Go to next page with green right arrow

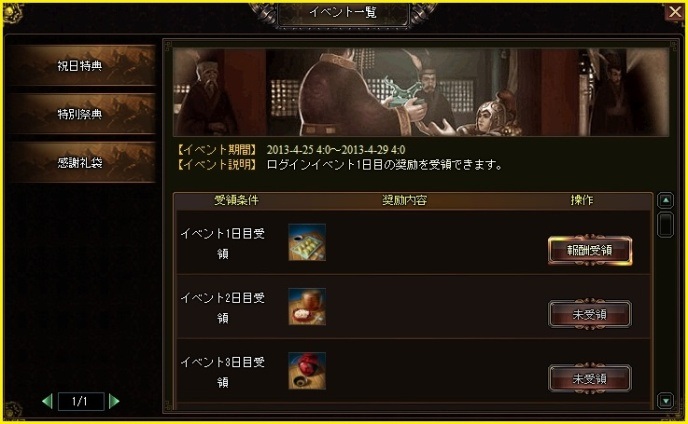click(x=114, y=401)
